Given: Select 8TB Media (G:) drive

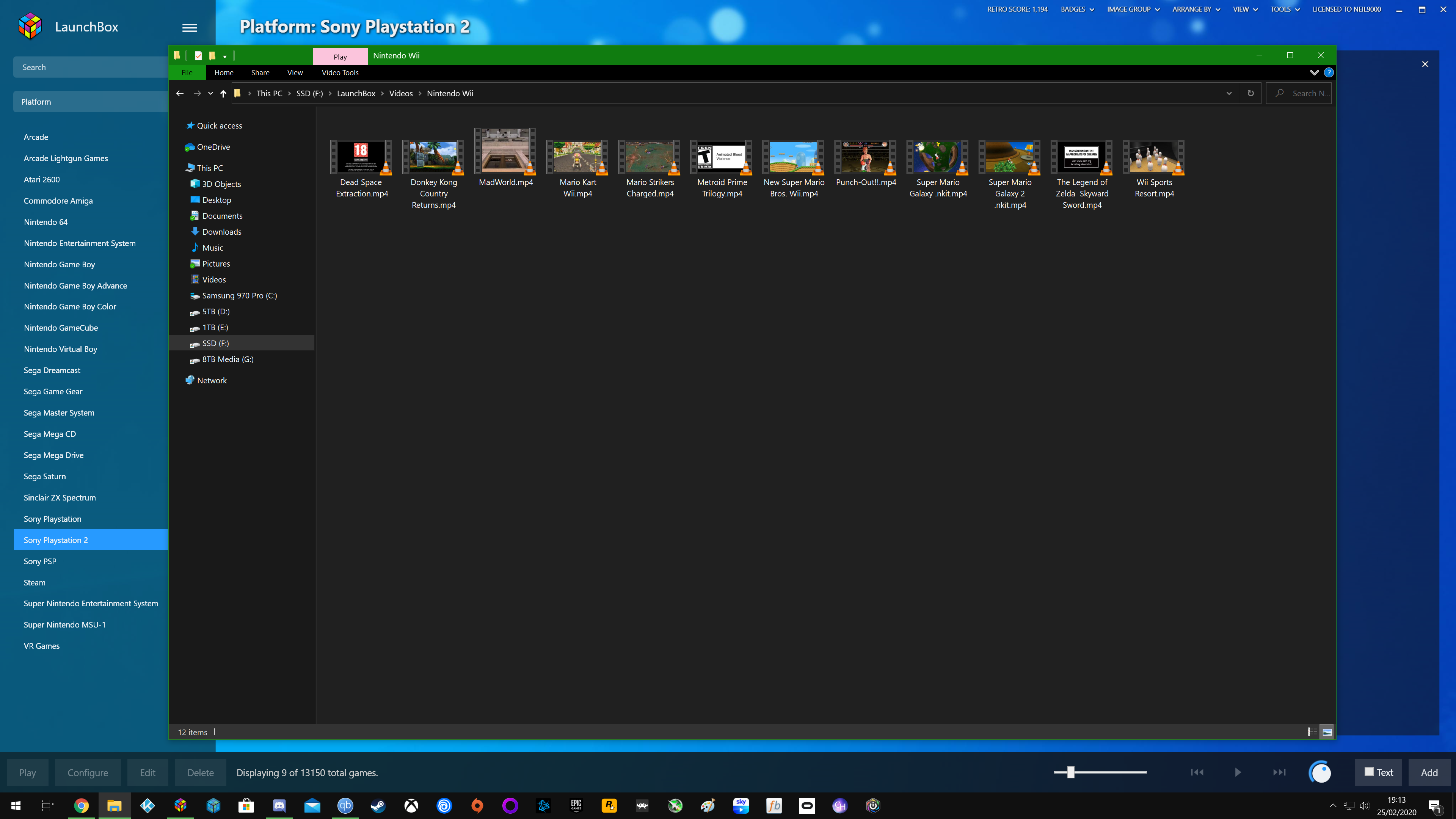Looking at the screenshot, I should pos(228,359).
